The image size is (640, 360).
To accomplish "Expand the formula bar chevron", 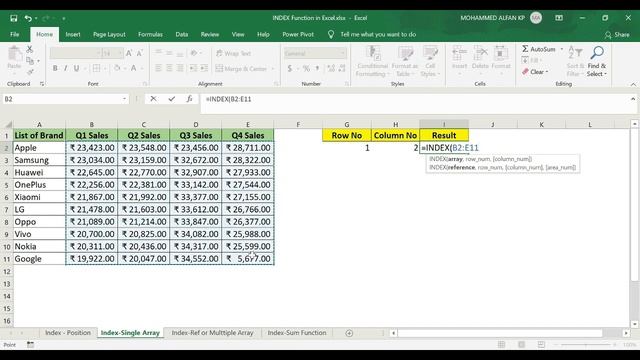I will tap(633, 99).
